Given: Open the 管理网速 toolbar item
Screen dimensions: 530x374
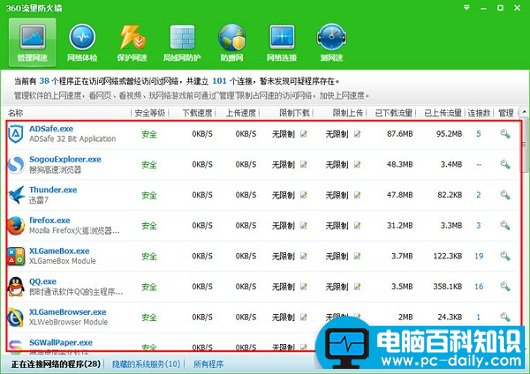Looking at the screenshot, I should 32,42.
